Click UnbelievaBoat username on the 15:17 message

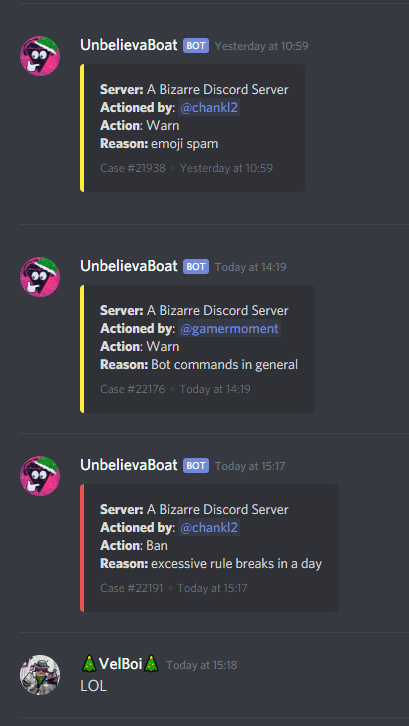(129, 465)
